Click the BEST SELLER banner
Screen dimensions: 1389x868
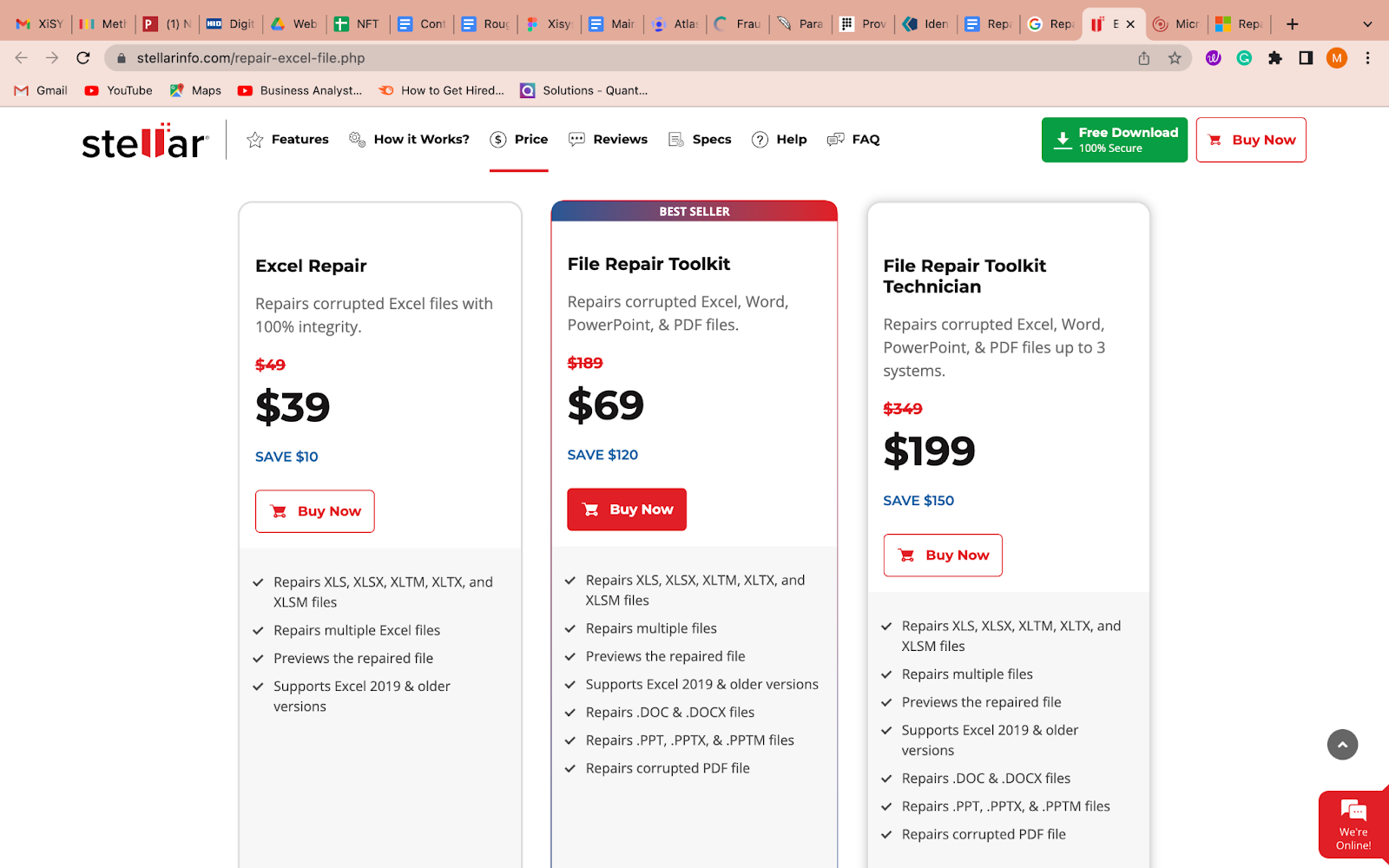pyautogui.click(x=694, y=211)
